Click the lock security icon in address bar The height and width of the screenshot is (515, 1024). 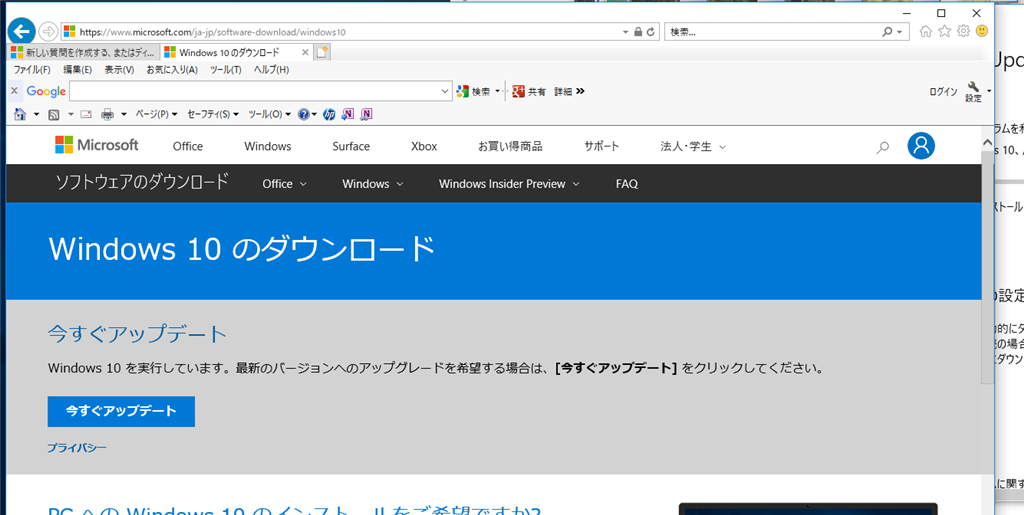point(639,31)
